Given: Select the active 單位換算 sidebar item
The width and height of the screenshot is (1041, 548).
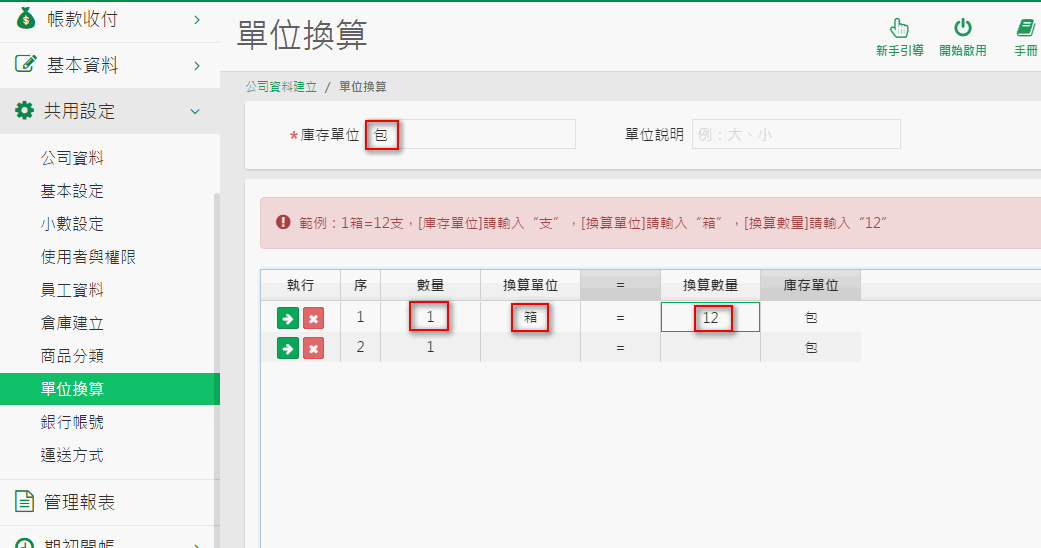Looking at the screenshot, I should (110, 389).
